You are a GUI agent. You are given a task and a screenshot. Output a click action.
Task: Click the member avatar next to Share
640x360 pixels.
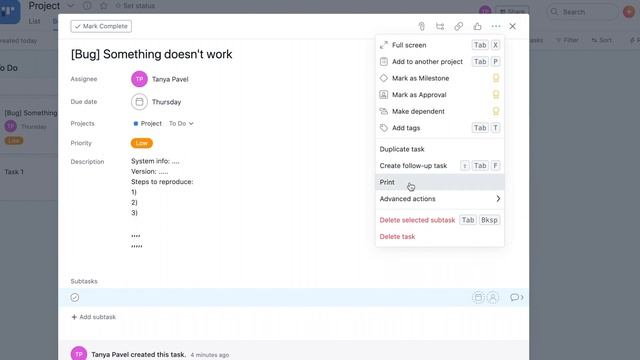click(485, 11)
